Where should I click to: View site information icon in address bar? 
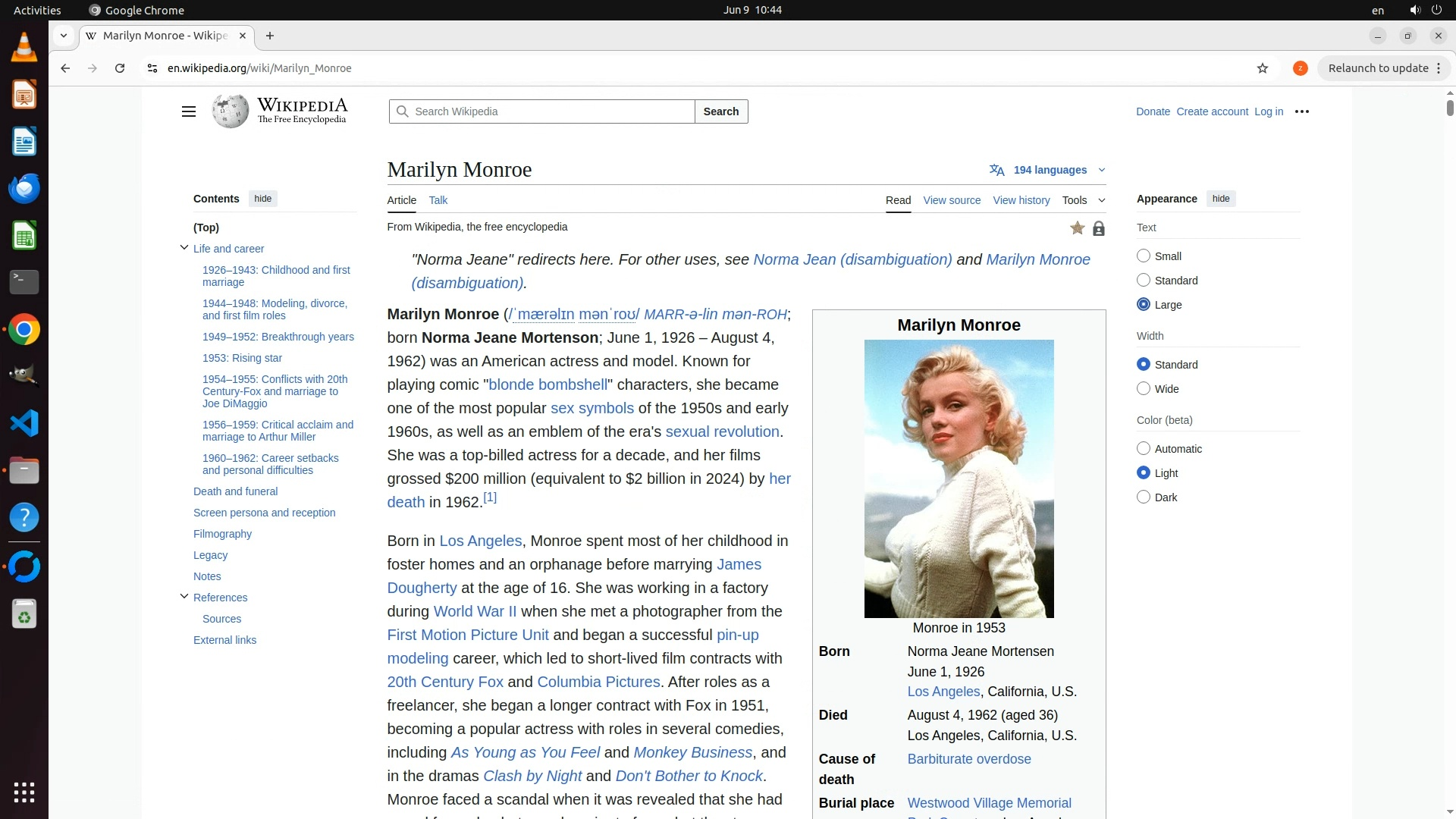pyautogui.click(x=152, y=68)
